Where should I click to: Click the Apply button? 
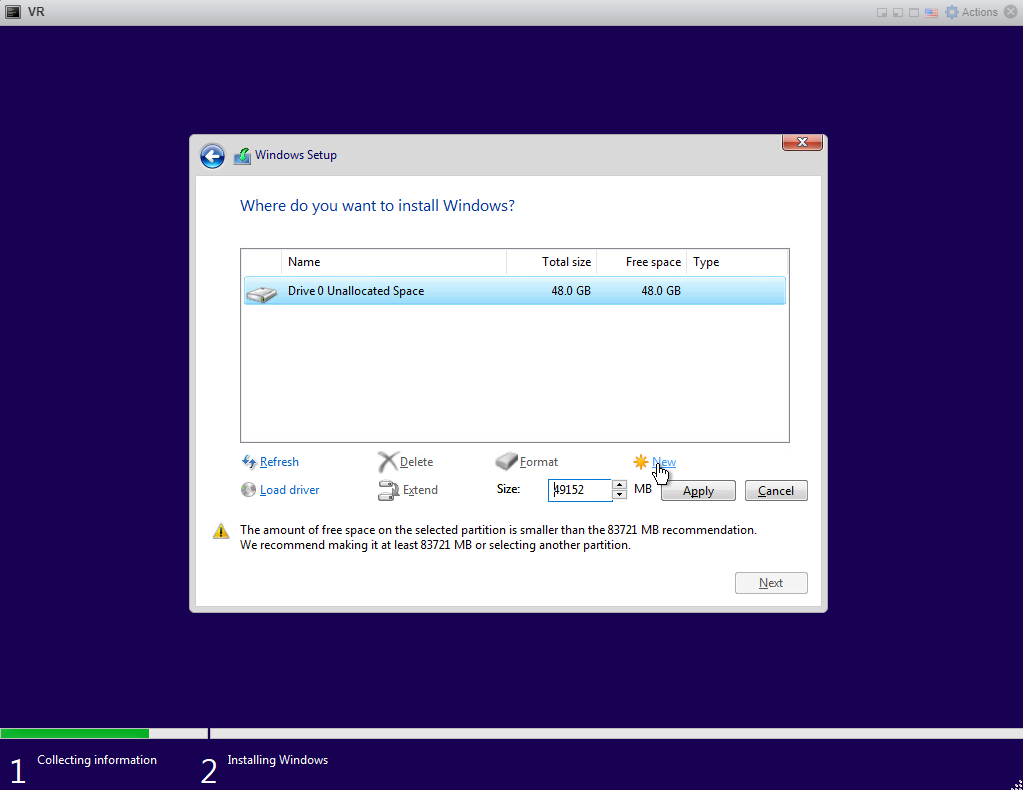pyautogui.click(x=698, y=491)
